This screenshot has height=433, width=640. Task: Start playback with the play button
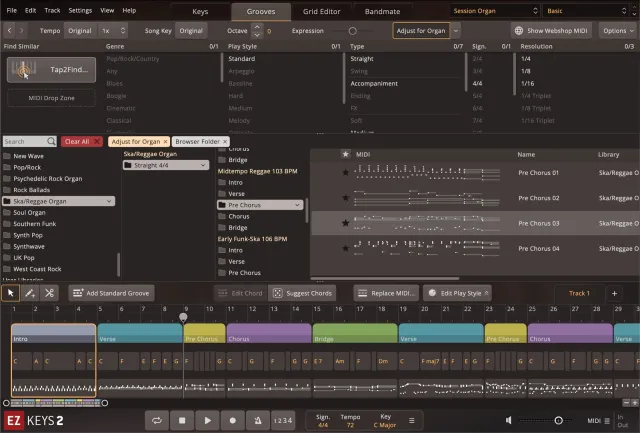tap(207, 420)
